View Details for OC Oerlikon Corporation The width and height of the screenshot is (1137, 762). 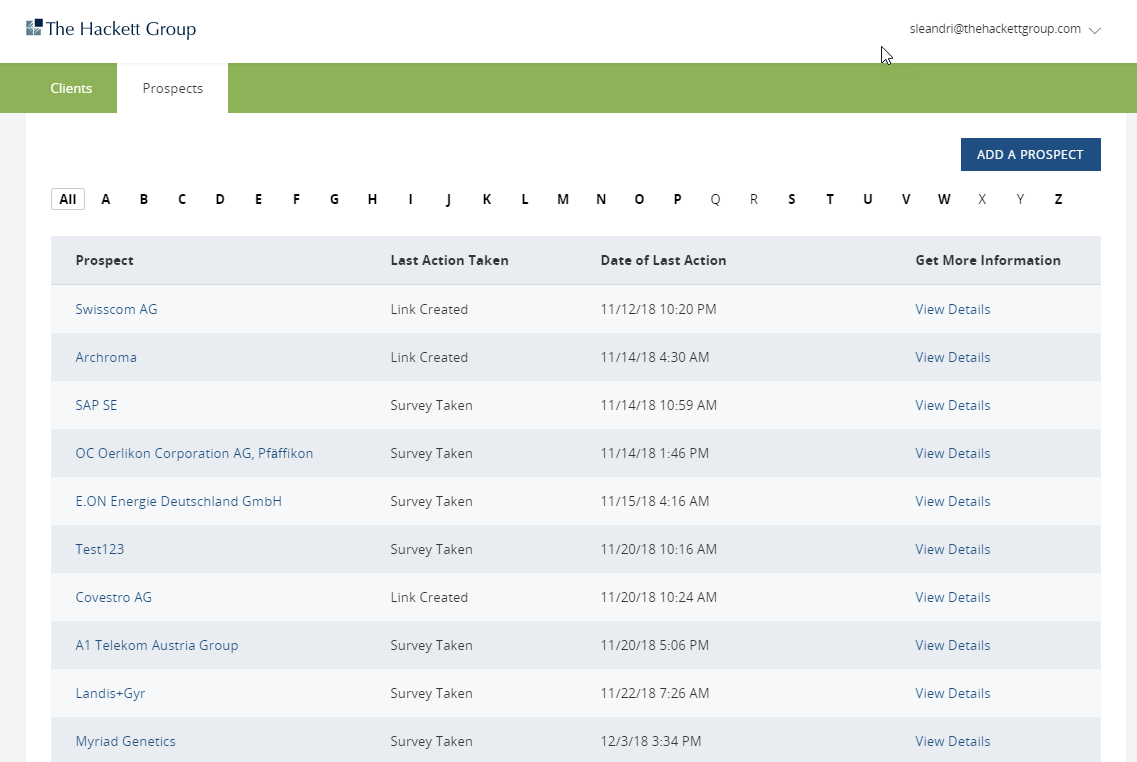click(953, 453)
